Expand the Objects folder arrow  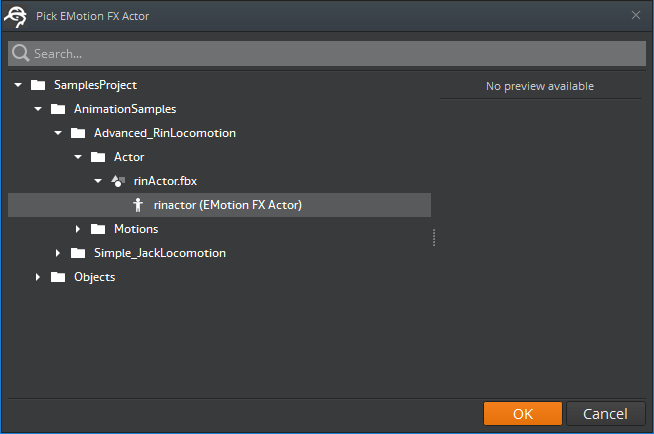tap(38, 277)
